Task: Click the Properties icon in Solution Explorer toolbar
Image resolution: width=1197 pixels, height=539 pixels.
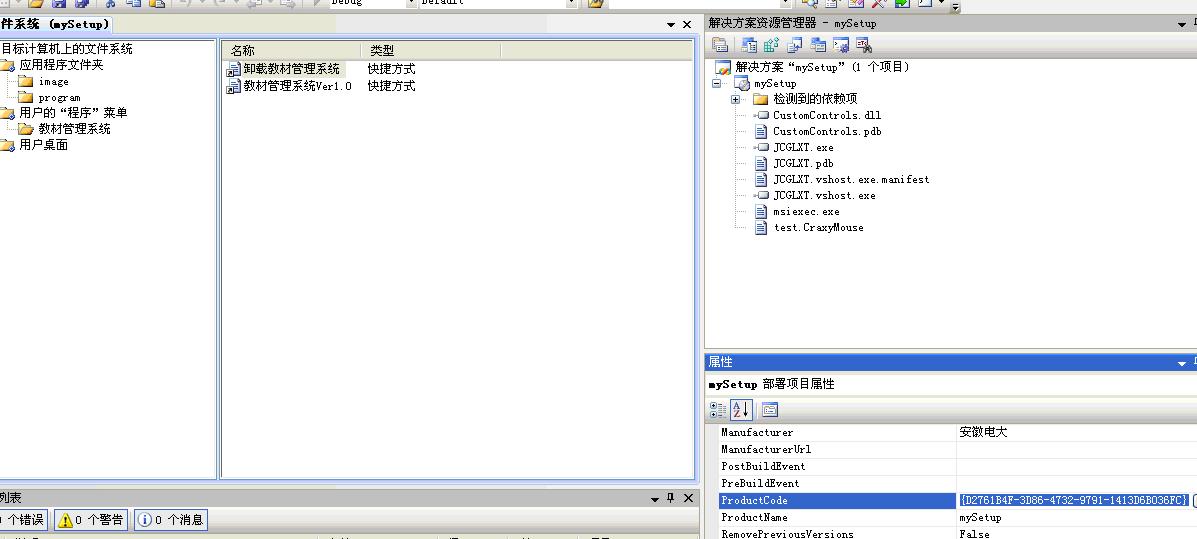Action: tap(719, 45)
